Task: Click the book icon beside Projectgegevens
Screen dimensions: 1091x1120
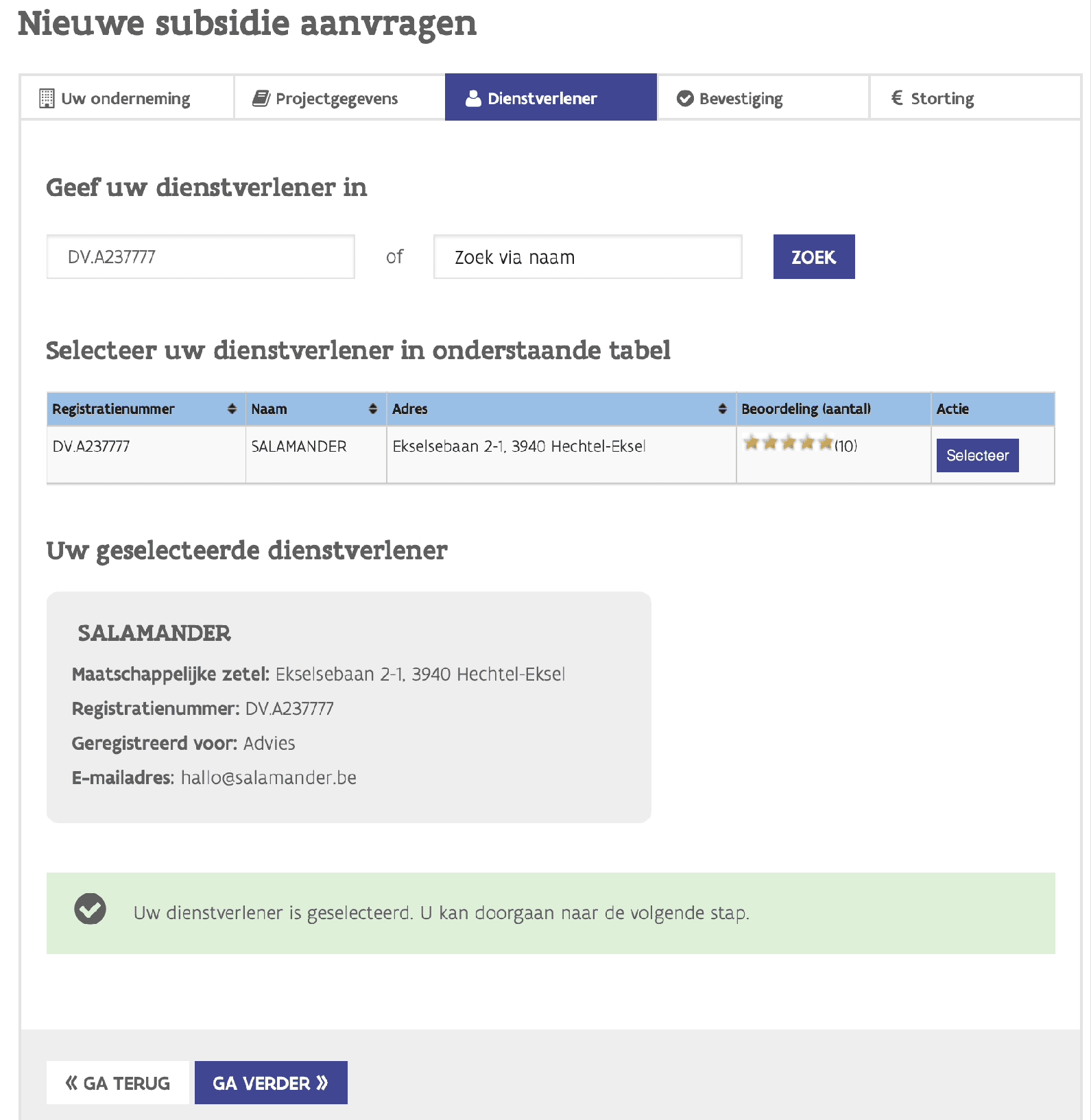Action: (261, 98)
